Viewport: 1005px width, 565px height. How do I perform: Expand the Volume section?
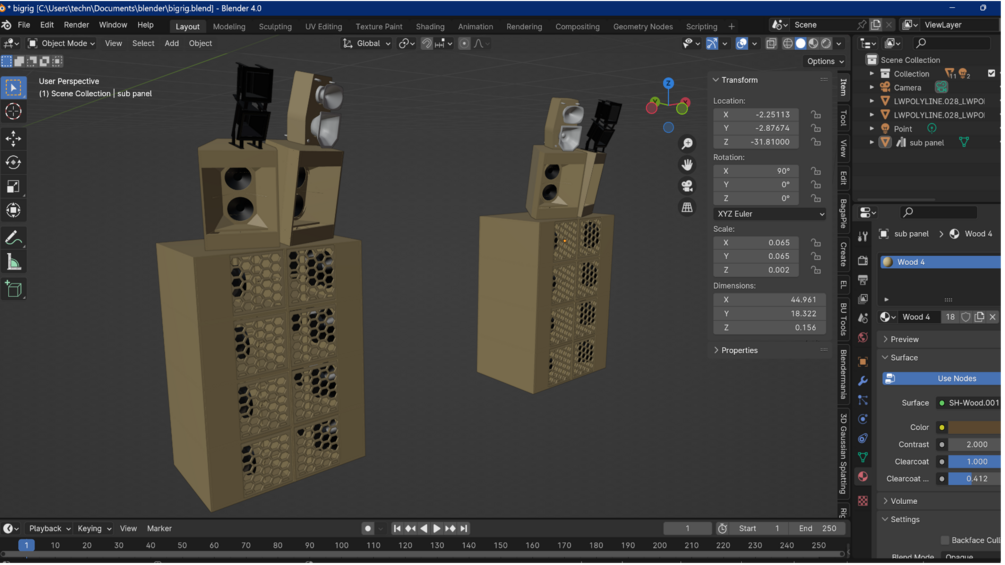903,503
